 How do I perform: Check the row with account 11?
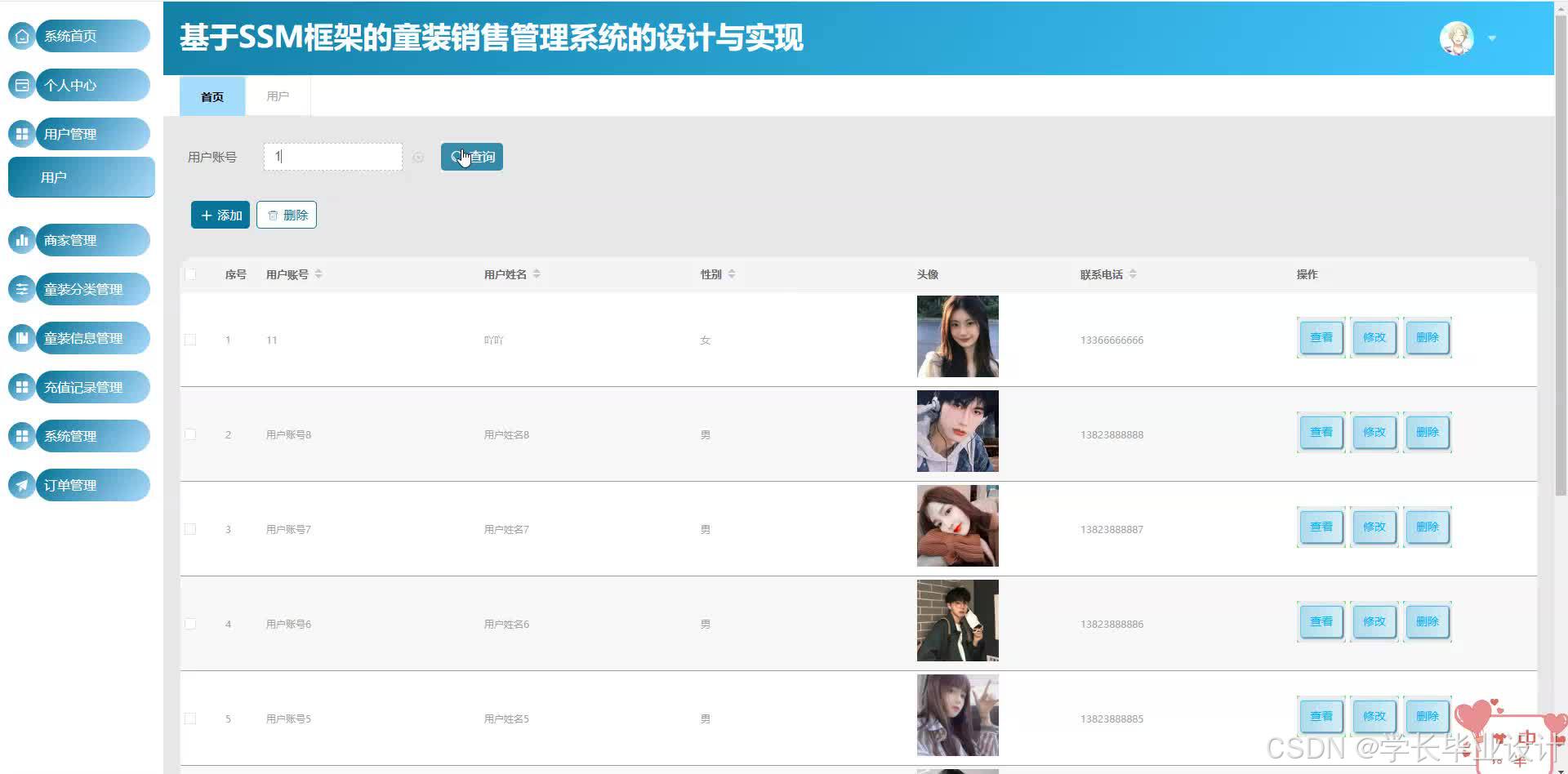(x=190, y=340)
